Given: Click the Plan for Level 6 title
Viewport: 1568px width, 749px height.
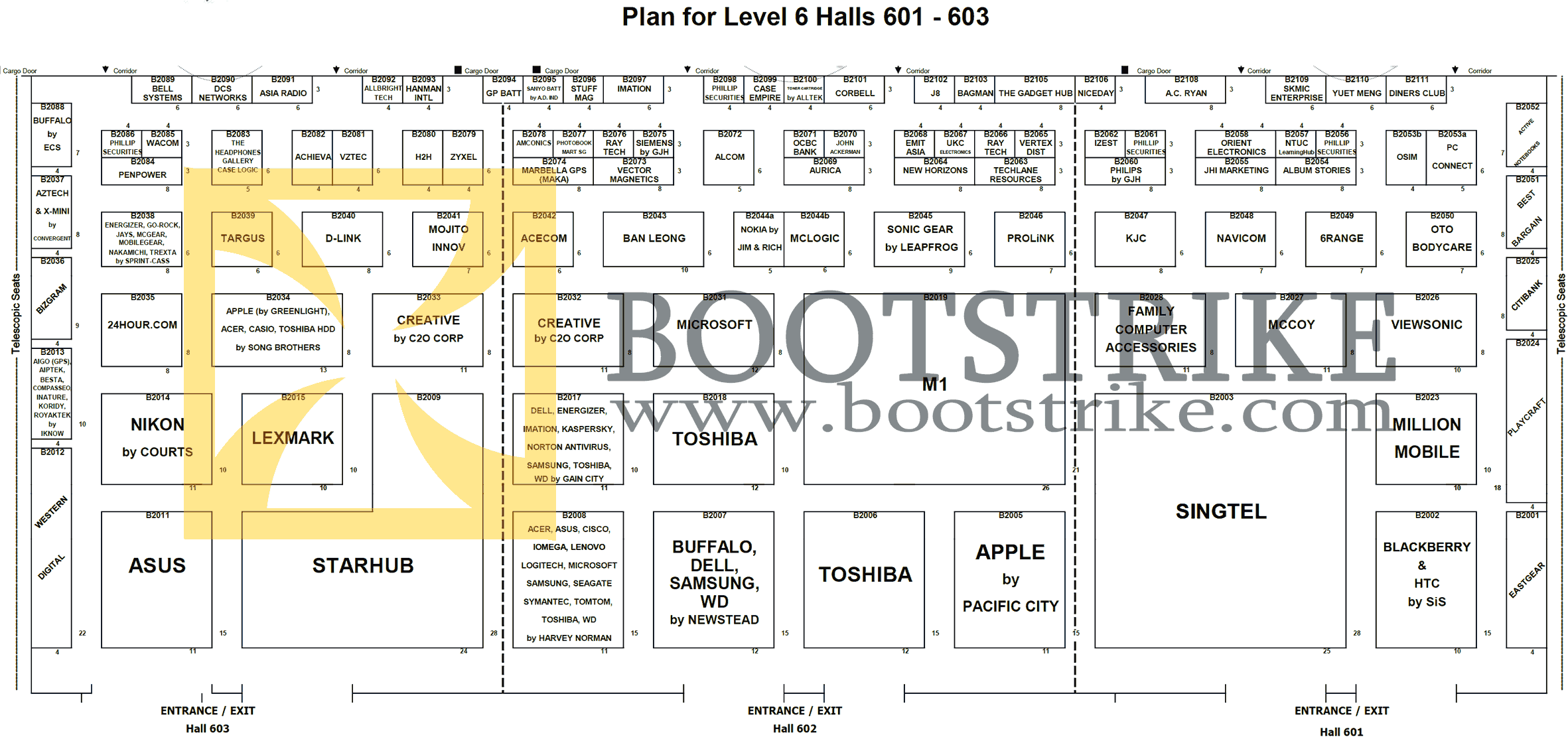Looking at the screenshot, I should (x=805, y=17).
